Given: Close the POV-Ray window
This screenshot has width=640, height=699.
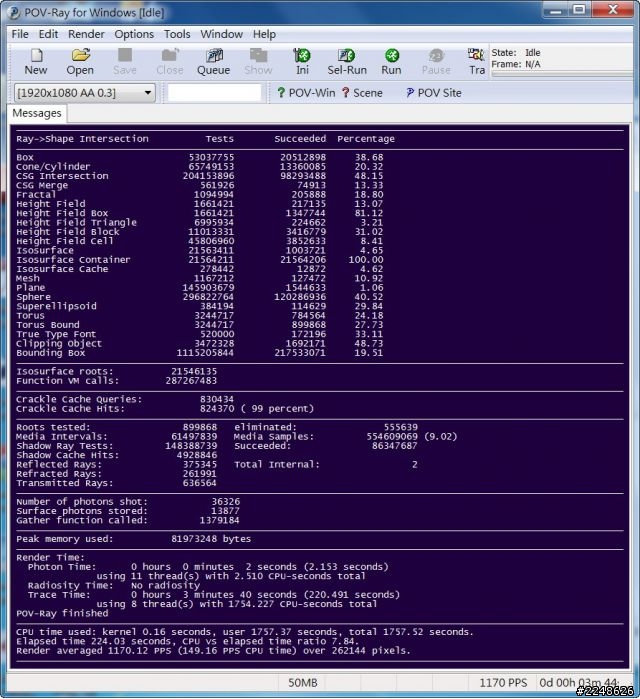Looking at the screenshot, I should [613, 10].
